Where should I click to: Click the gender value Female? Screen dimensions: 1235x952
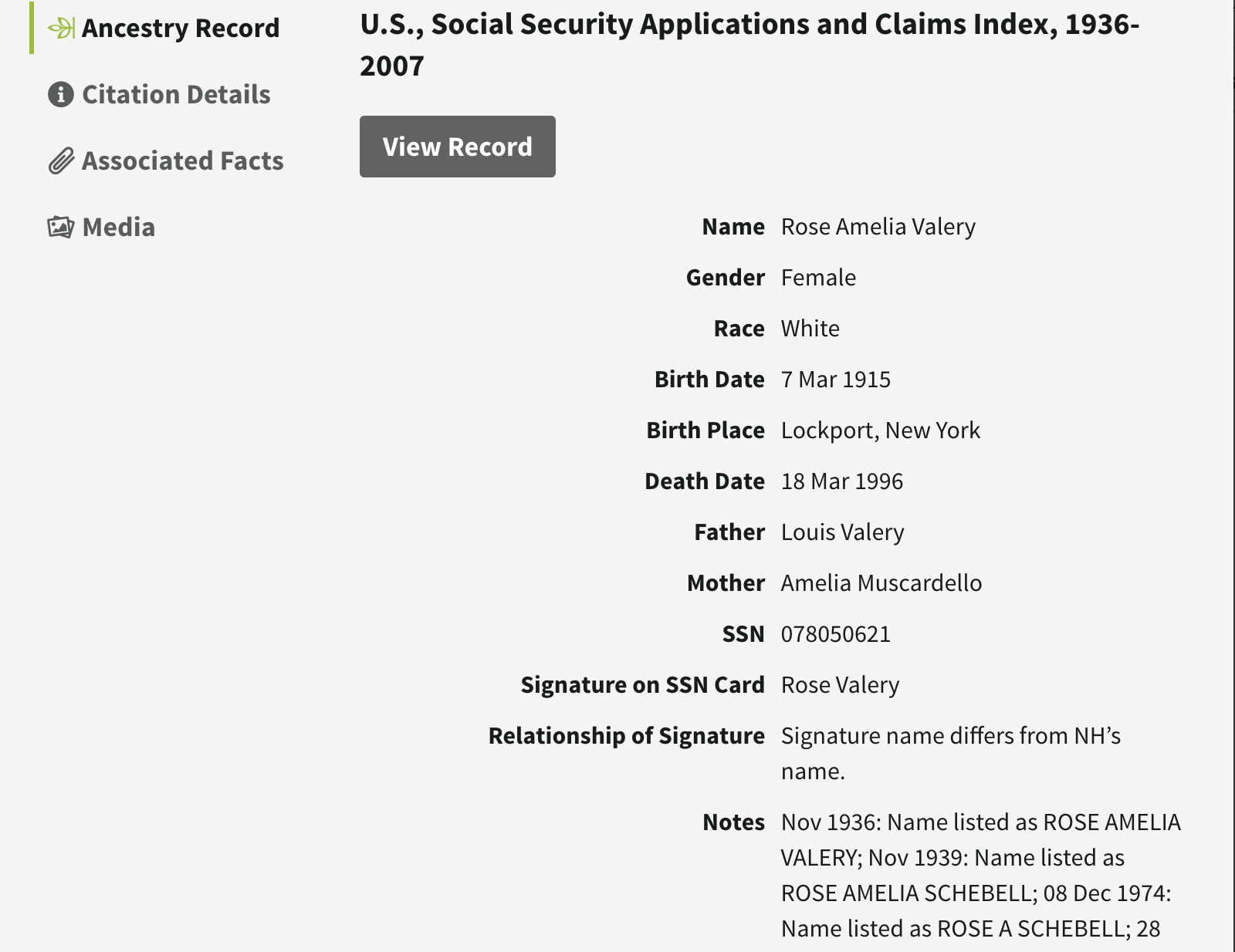coord(818,278)
